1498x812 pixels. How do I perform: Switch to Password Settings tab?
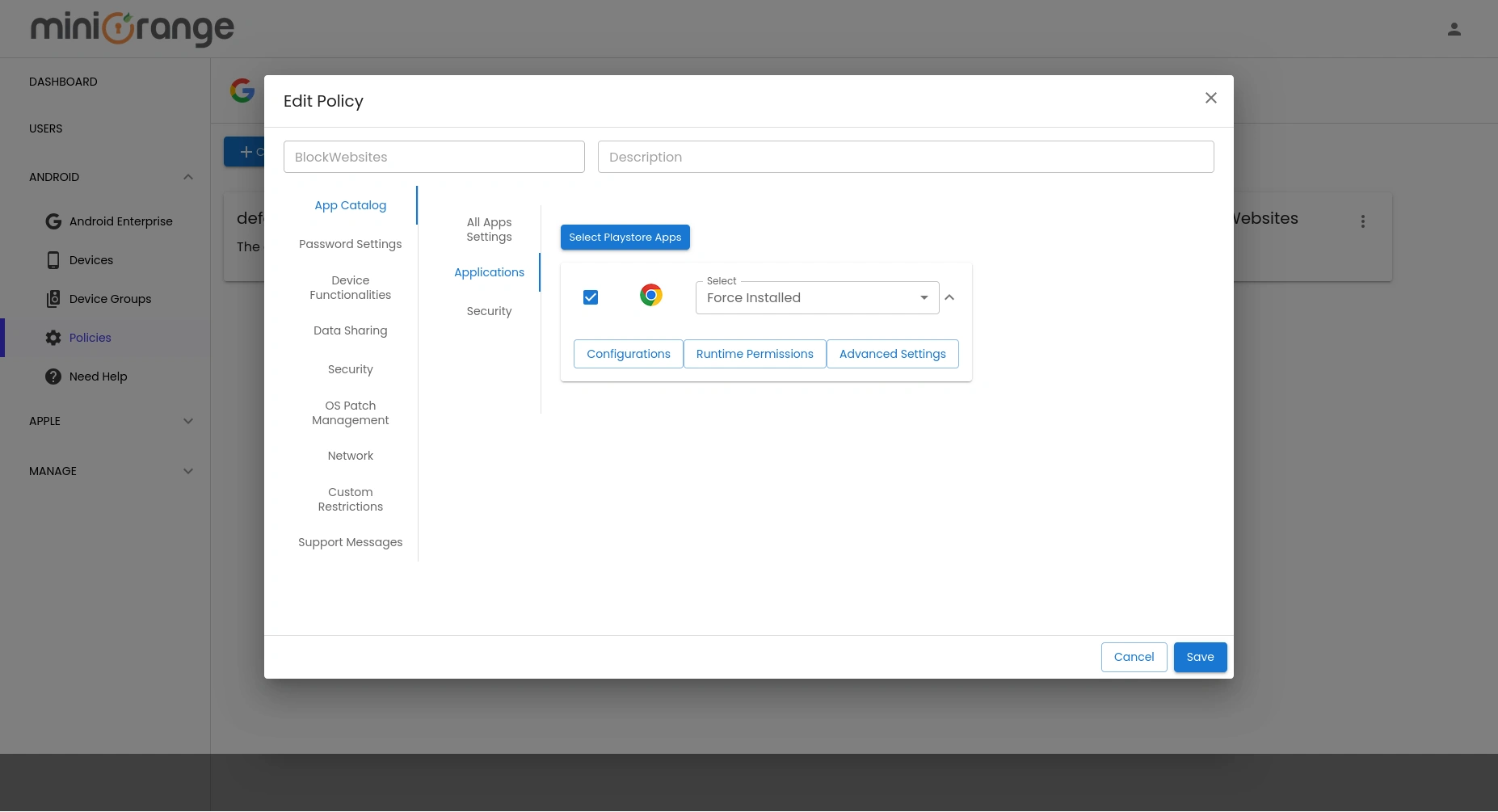pos(350,244)
